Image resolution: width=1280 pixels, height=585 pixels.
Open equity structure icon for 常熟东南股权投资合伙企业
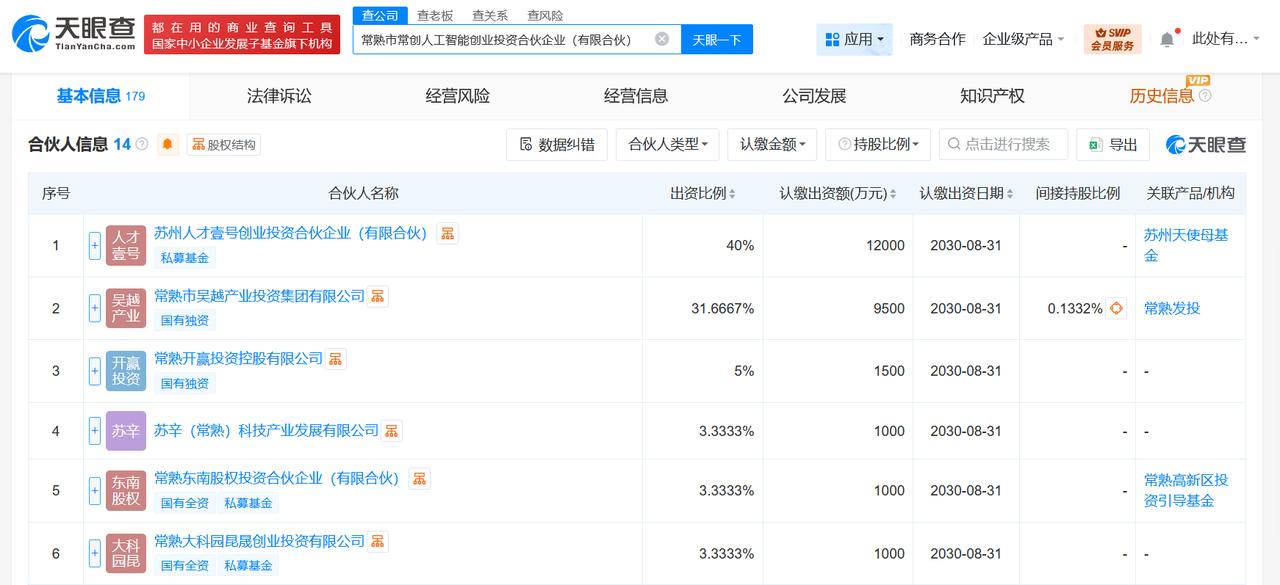[x=419, y=478]
